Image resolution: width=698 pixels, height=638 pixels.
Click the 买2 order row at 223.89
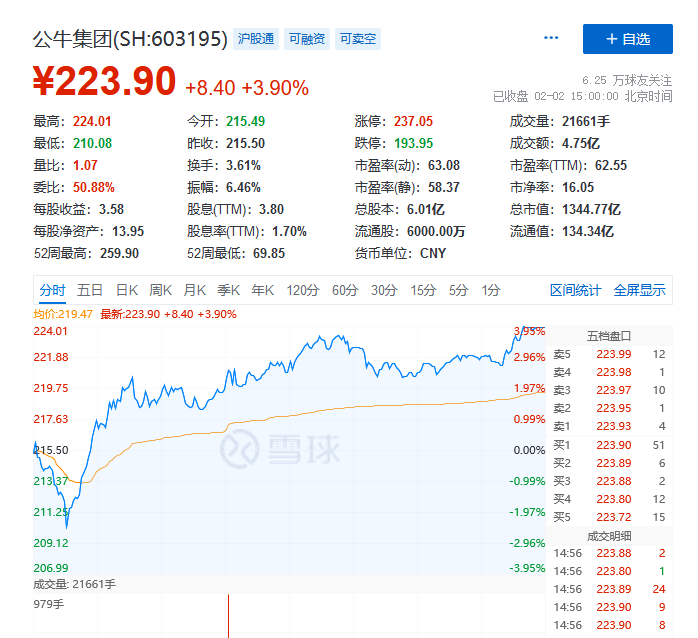coord(609,463)
